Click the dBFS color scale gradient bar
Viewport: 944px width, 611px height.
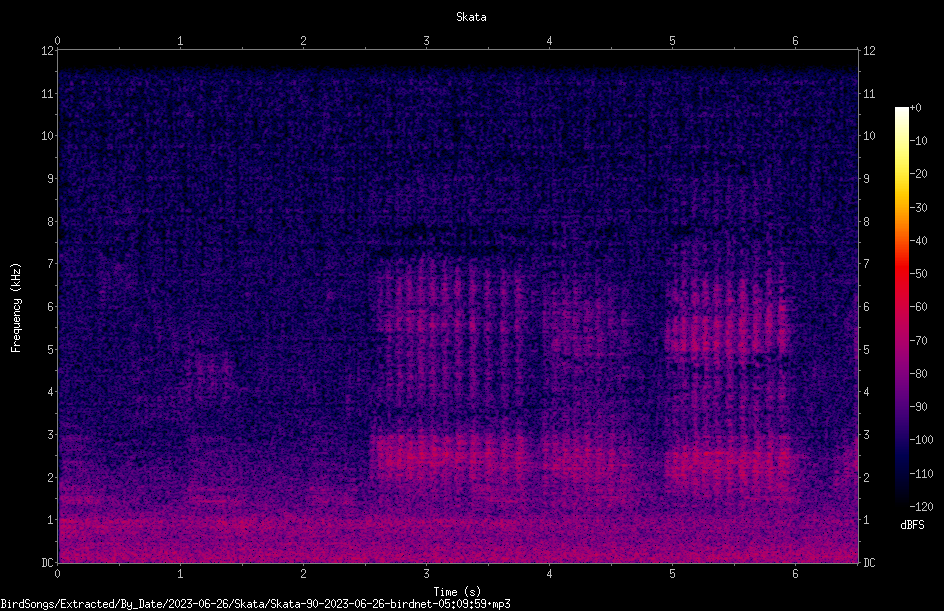coord(902,307)
